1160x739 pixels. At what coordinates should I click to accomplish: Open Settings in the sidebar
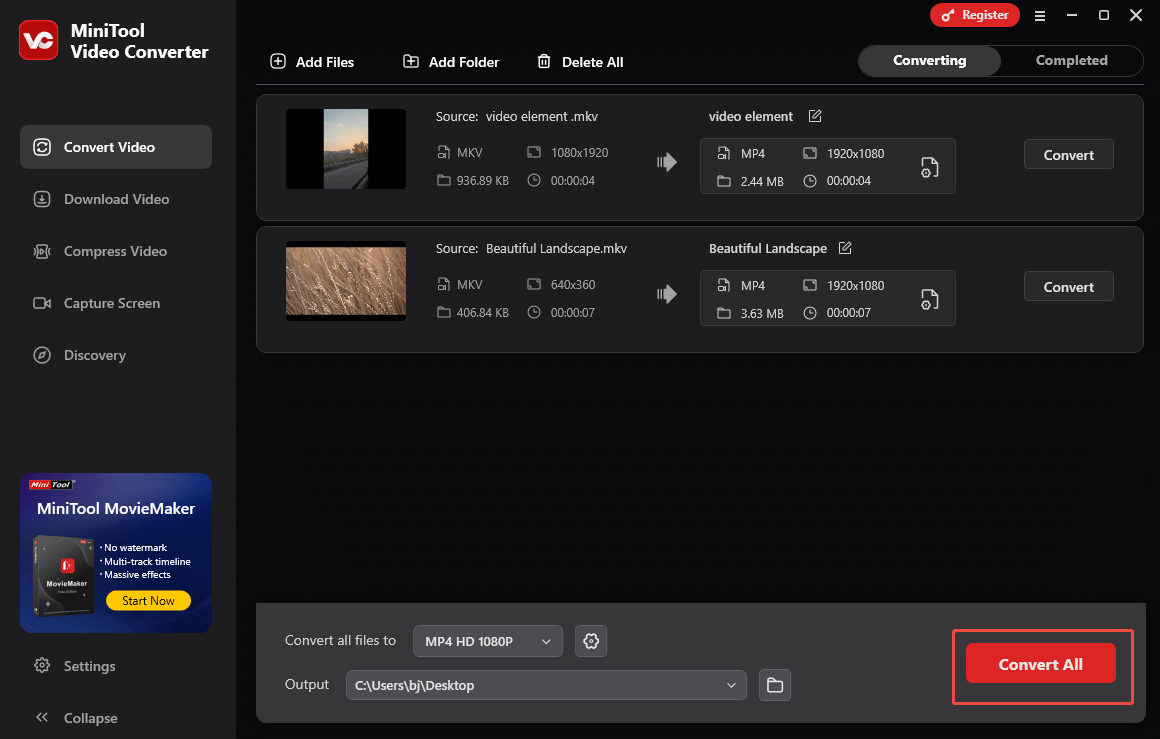(74, 666)
